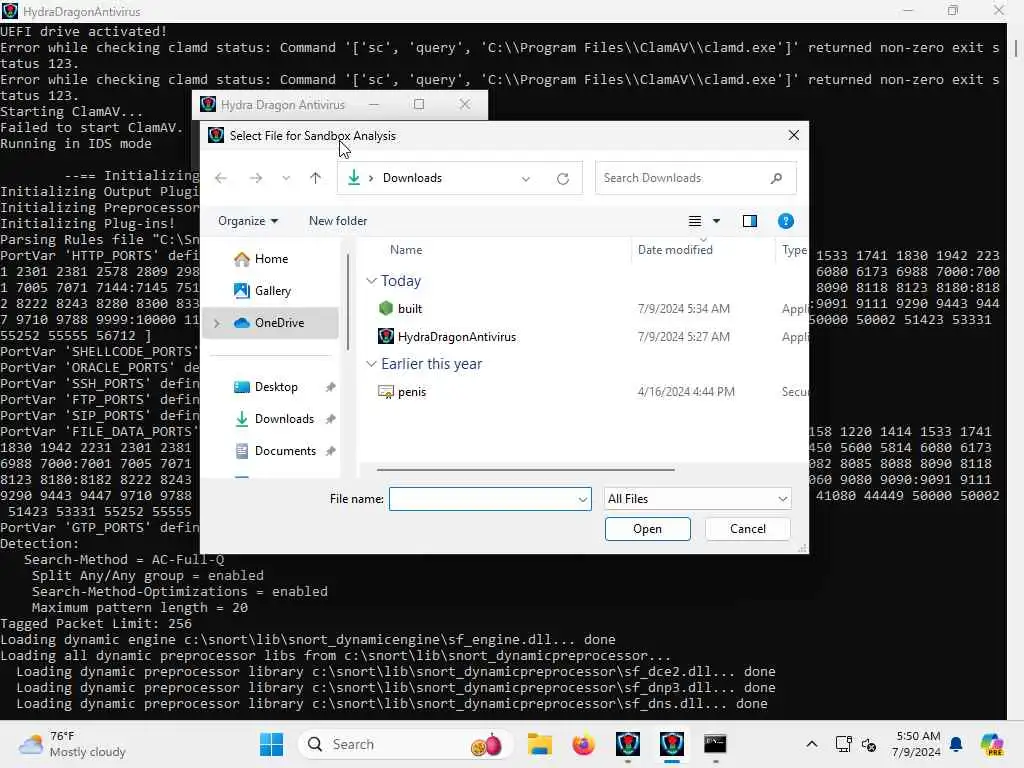The height and width of the screenshot is (768, 1024).
Task: Show hidden system tray icons
Action: tap(812, 744)
